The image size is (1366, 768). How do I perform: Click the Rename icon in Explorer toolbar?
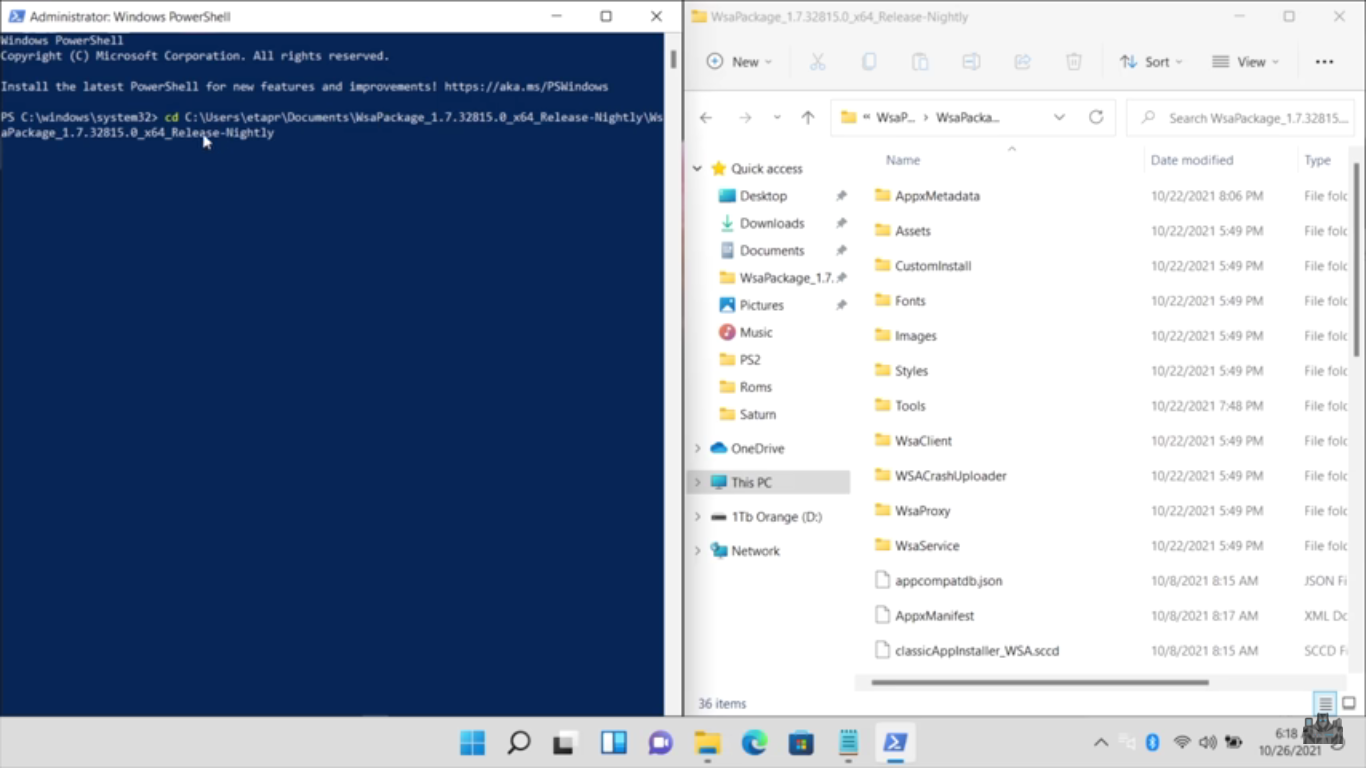971,62
